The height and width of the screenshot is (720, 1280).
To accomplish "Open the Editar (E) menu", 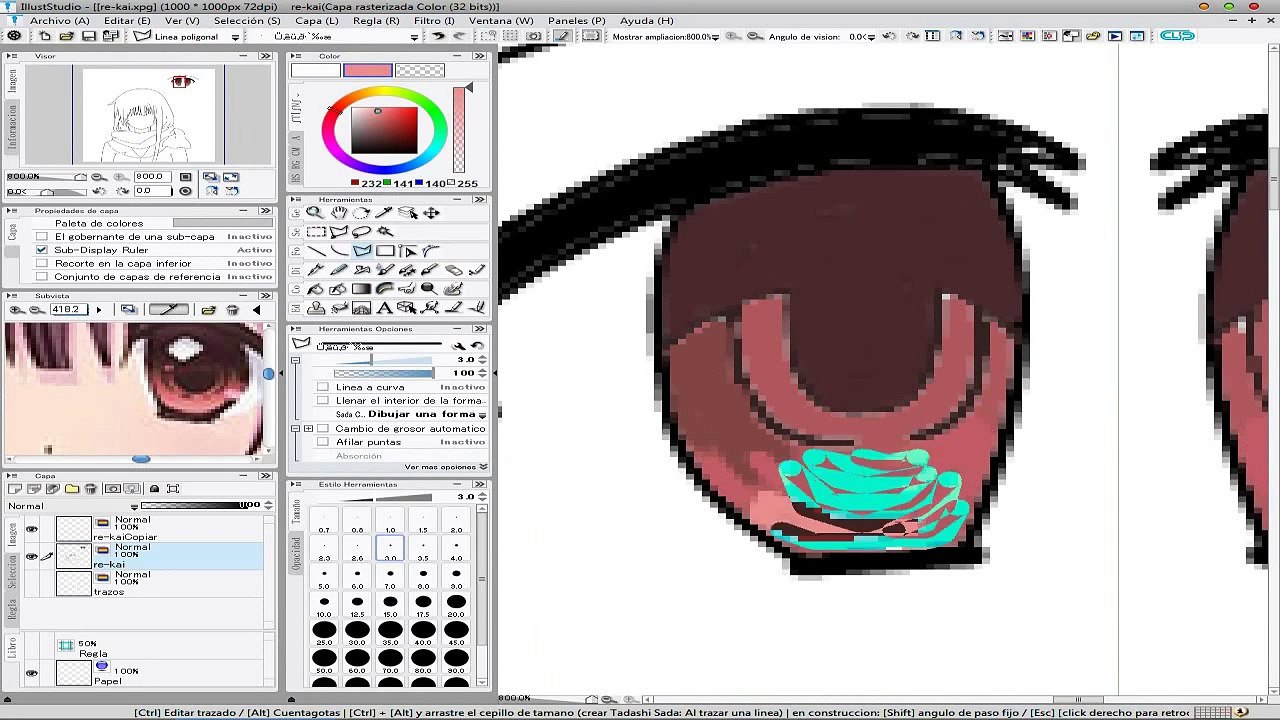I will 127,20.
